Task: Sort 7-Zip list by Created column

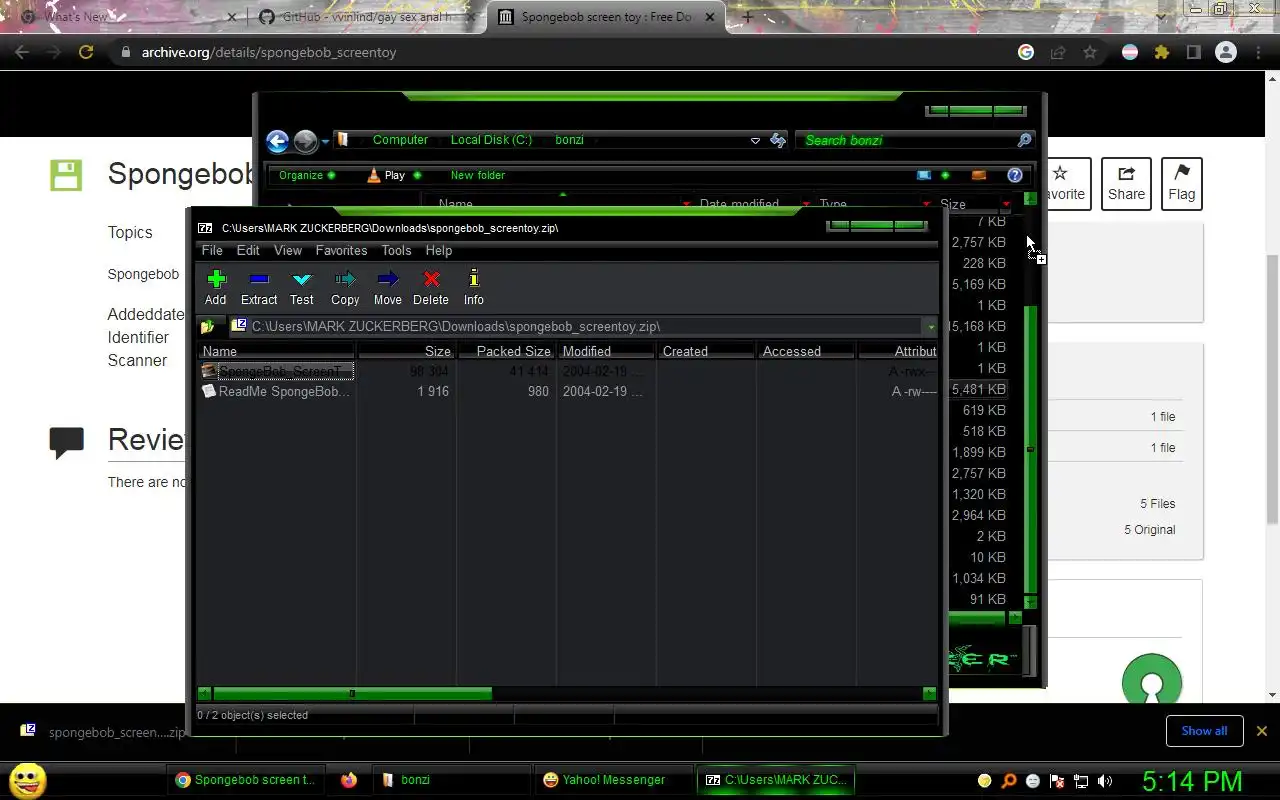Action: click(x=706, y=351)
